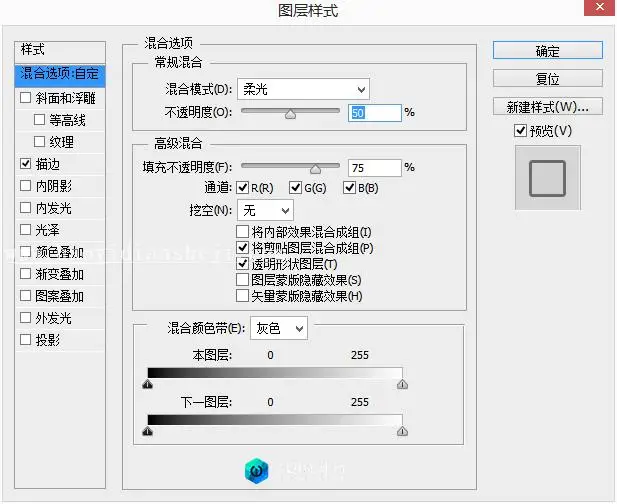Screen dimensions: 617x504
Task: Uncheck the 描边 checkbox
Action: pos(26,163)
